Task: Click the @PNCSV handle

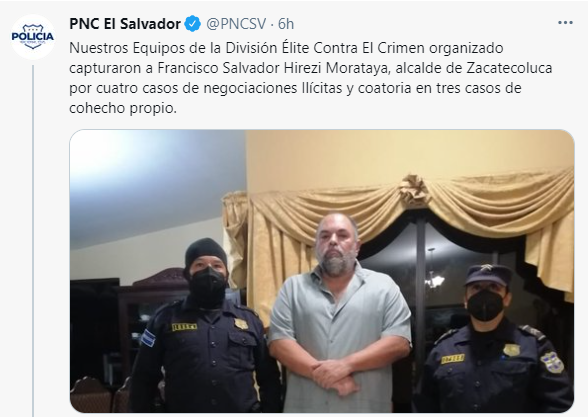Action: click(236, 24)
